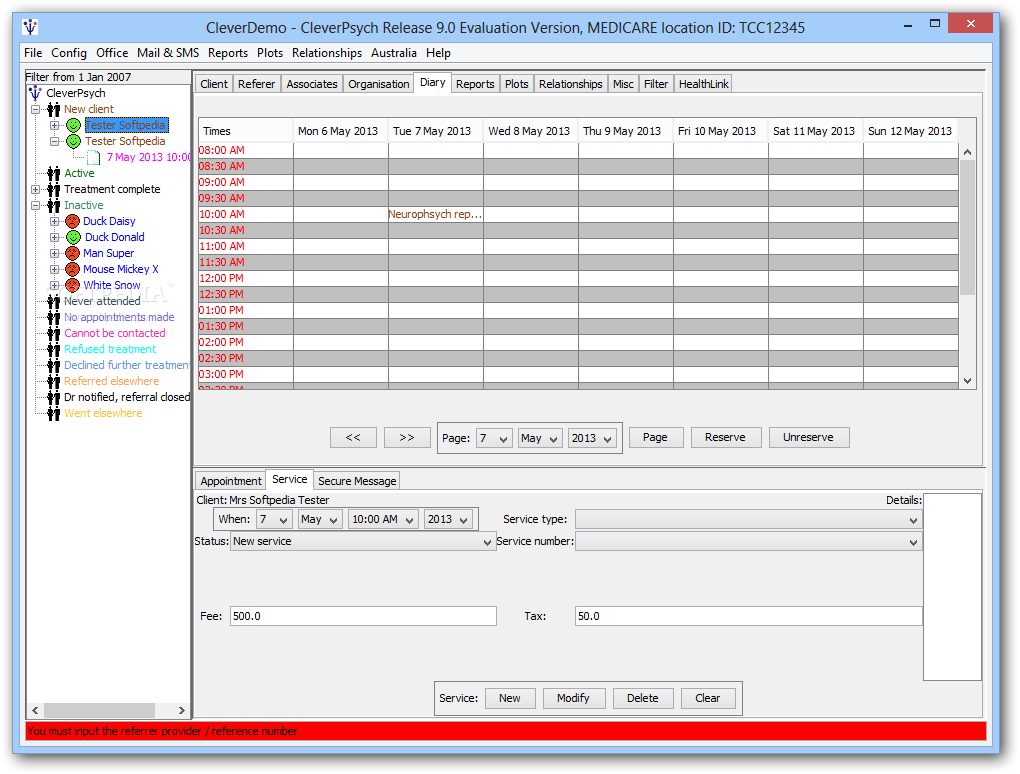Click the people icon beside Went elsewhere
The height and width of the screenshot is (774, 1020).
click(x=53, y=414)
